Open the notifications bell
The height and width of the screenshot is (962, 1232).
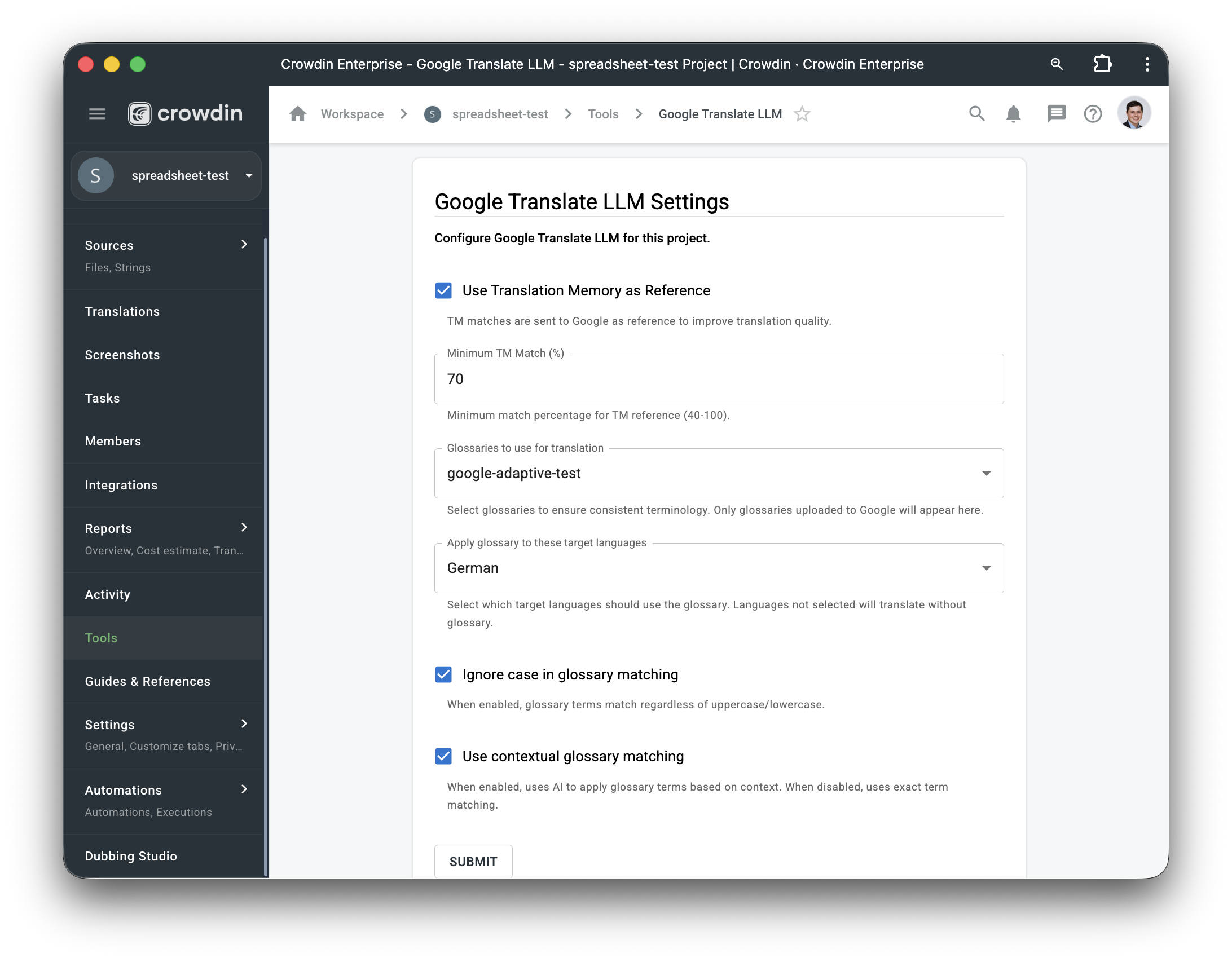click(x=1013, y=114)
